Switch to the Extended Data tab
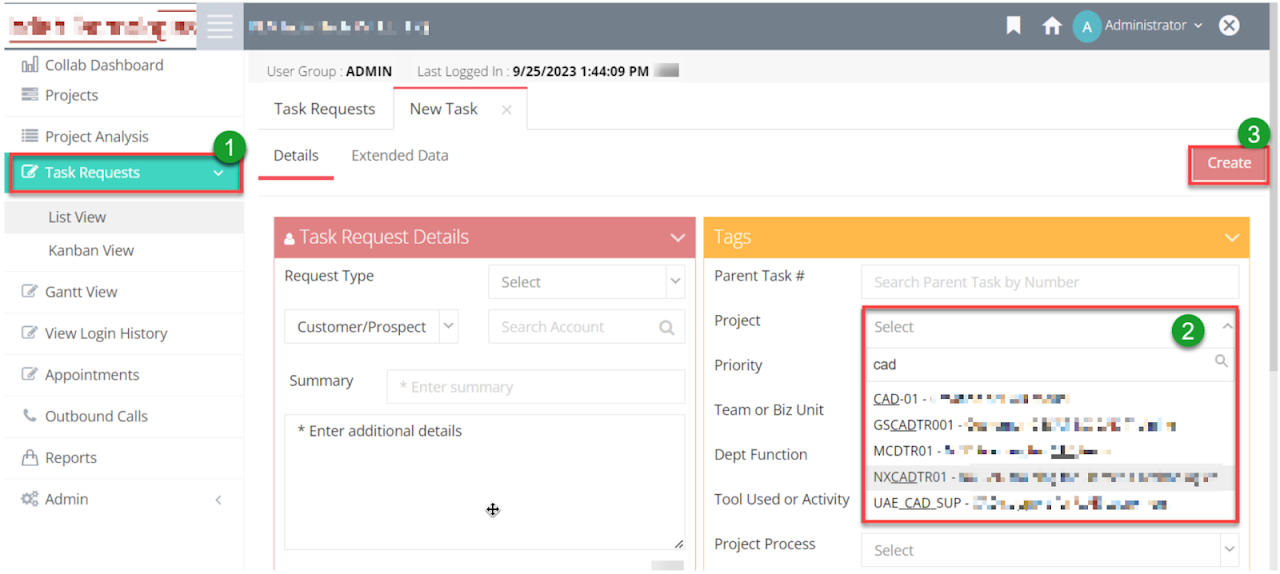The width and height of the screenshot is (1280, 574). (399, 156)
